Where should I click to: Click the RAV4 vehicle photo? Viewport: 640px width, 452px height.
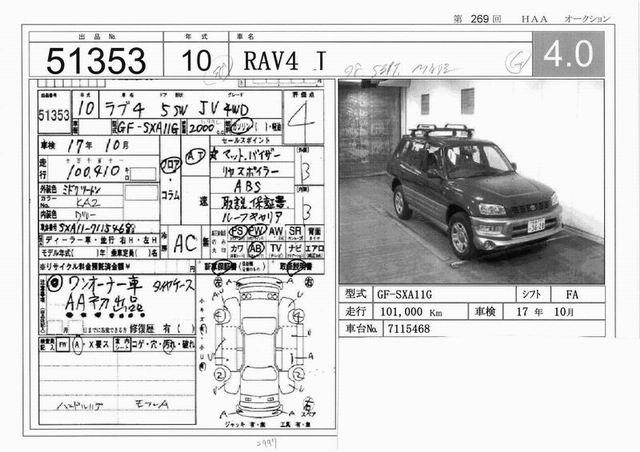[470, 181]
